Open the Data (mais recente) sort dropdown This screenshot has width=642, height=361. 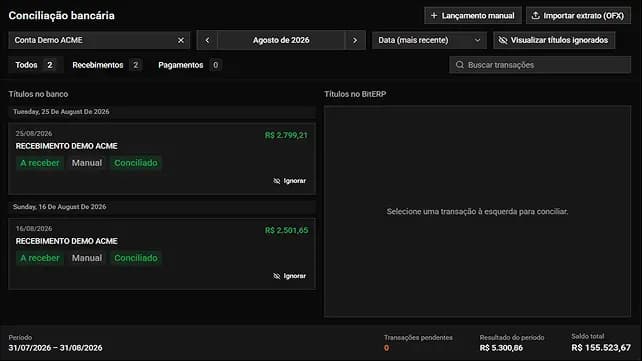coord(429,40)
